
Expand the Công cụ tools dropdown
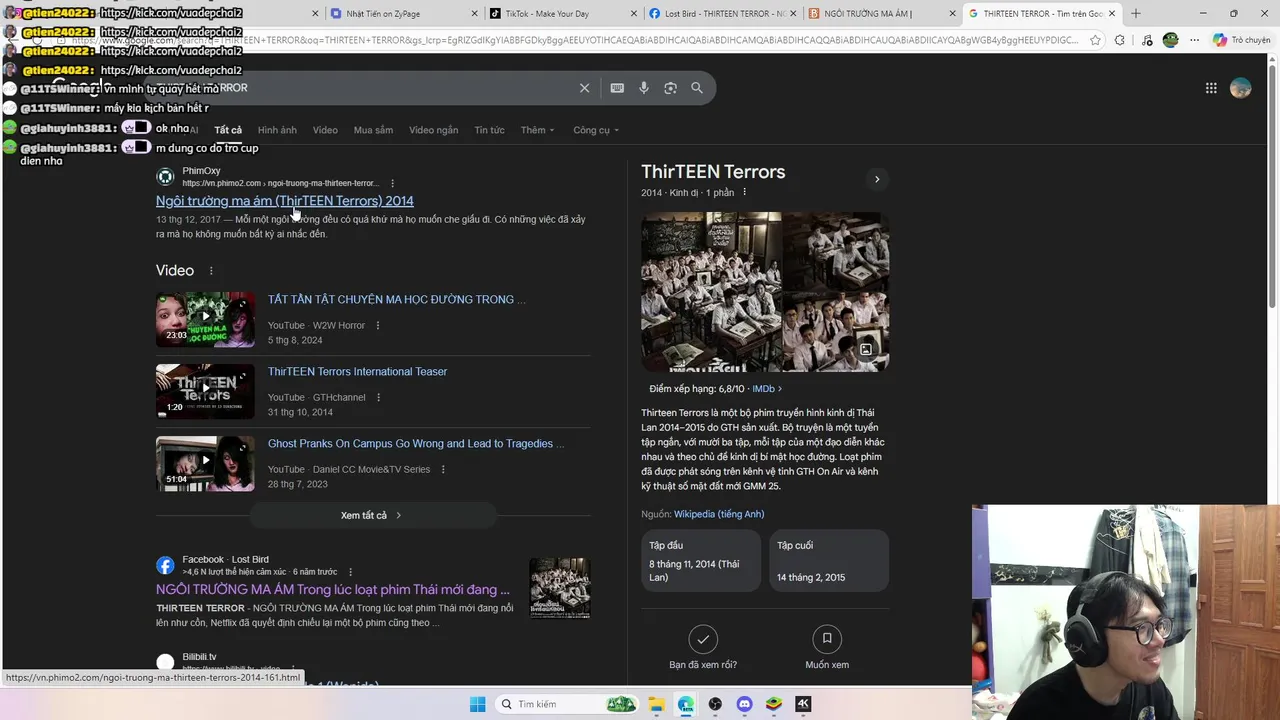click(596, 130)
